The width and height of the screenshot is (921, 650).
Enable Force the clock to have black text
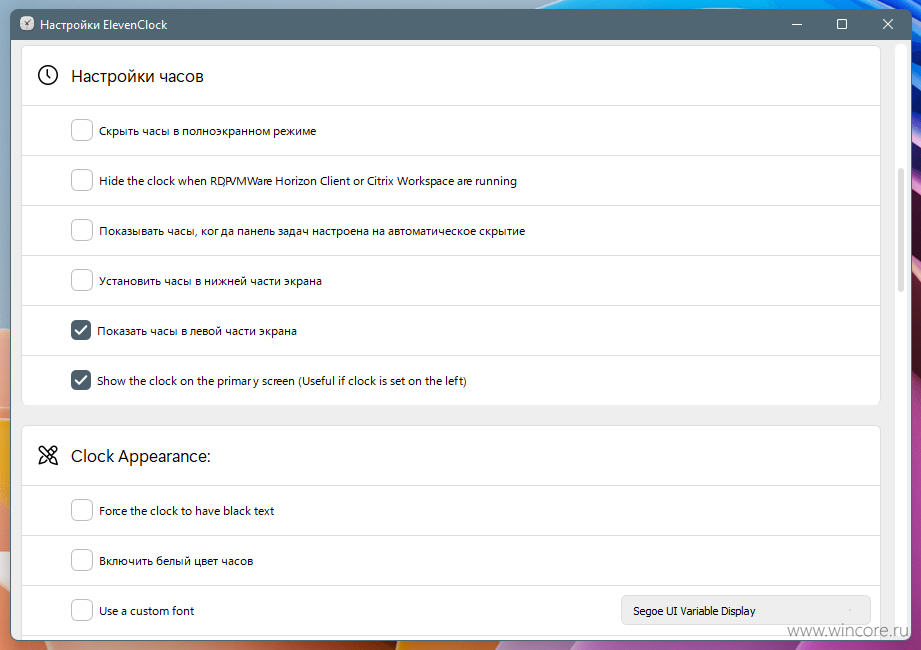click(82, 510)
